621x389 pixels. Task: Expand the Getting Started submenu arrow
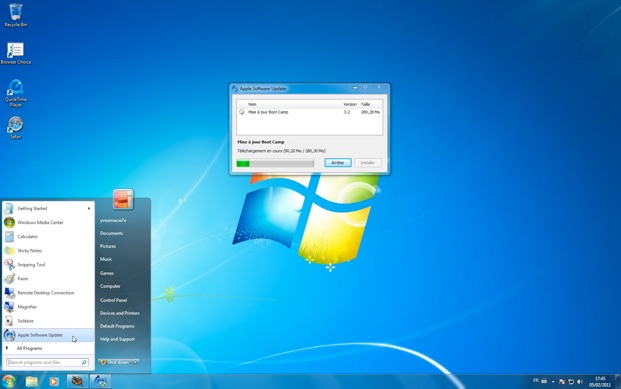(x=89, y=208)
